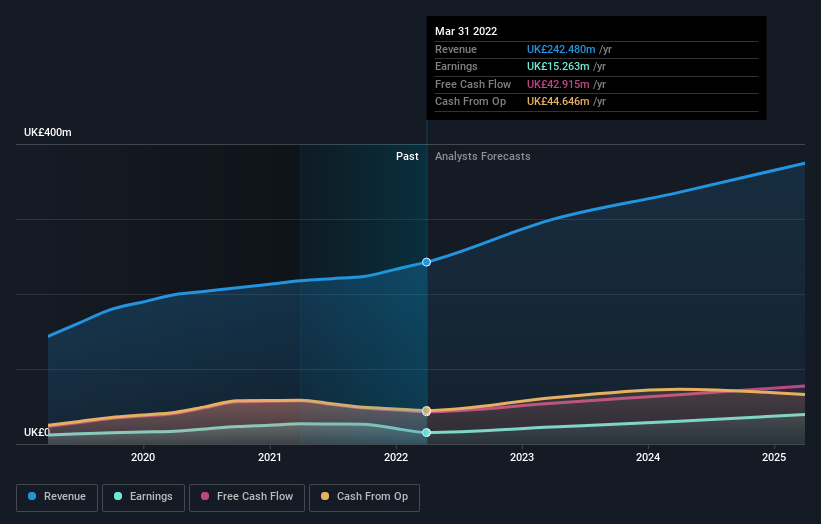821x524 pixels.
Task: Click the Revenue row label in tooltip
Action: coord(456,49)
